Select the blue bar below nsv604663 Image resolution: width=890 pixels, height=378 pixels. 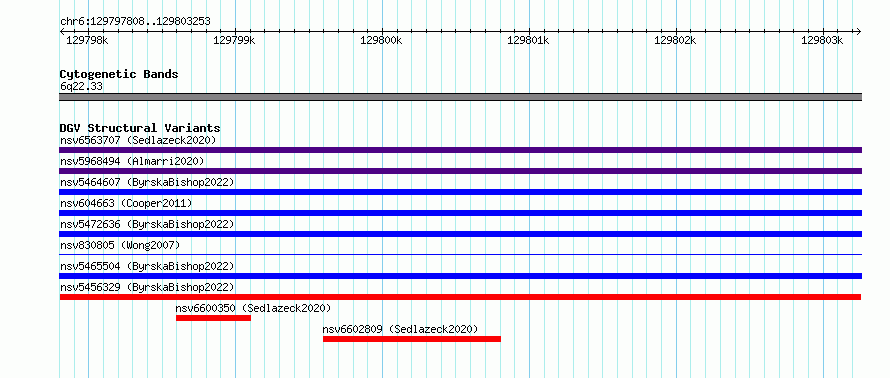pyautogui.click(x=460, y=213)
